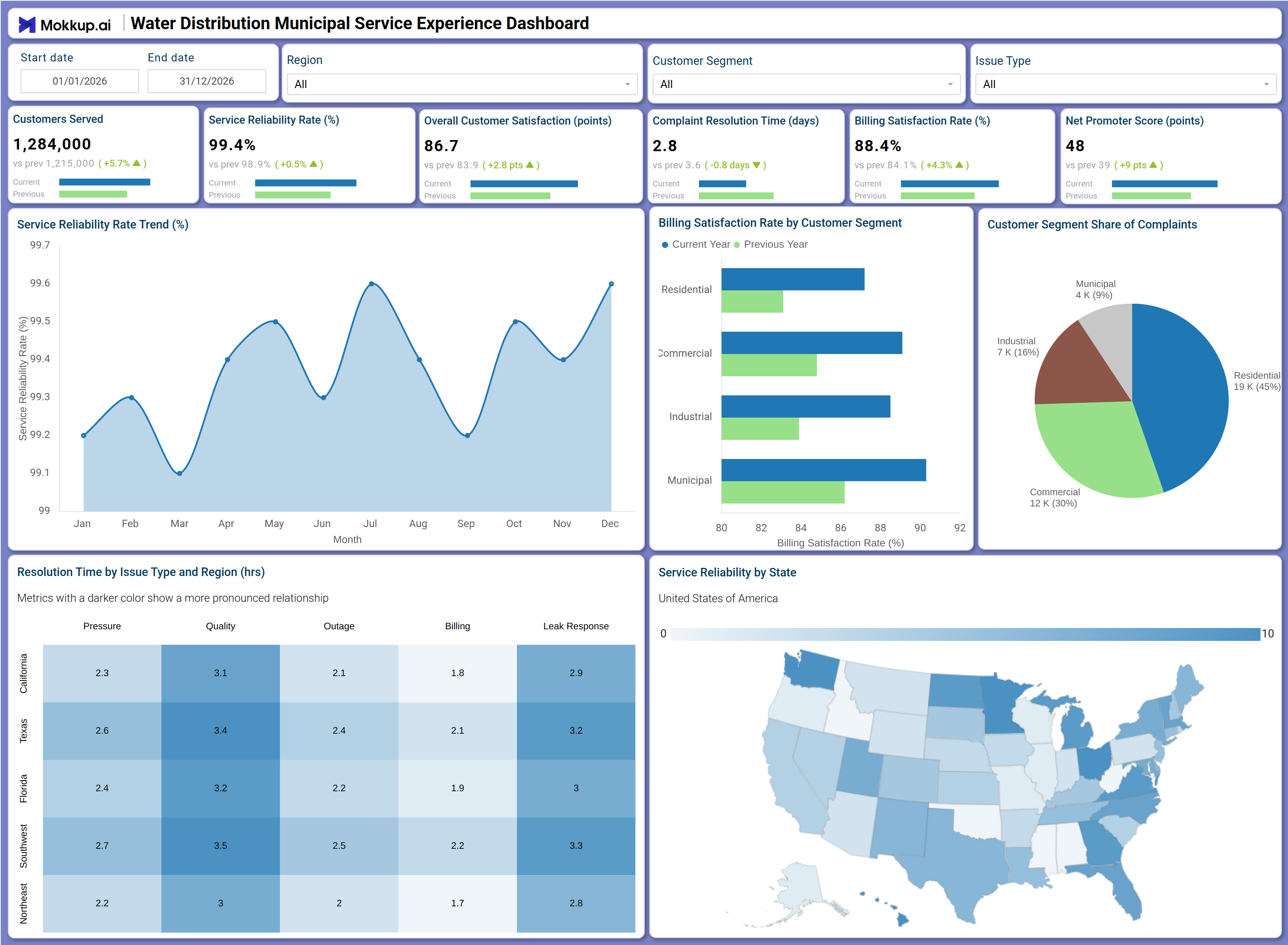Click heatmap cell Florida Outage 2.2
The image size is (1288, 945).
pyautogui.click(x=339, y=788)
